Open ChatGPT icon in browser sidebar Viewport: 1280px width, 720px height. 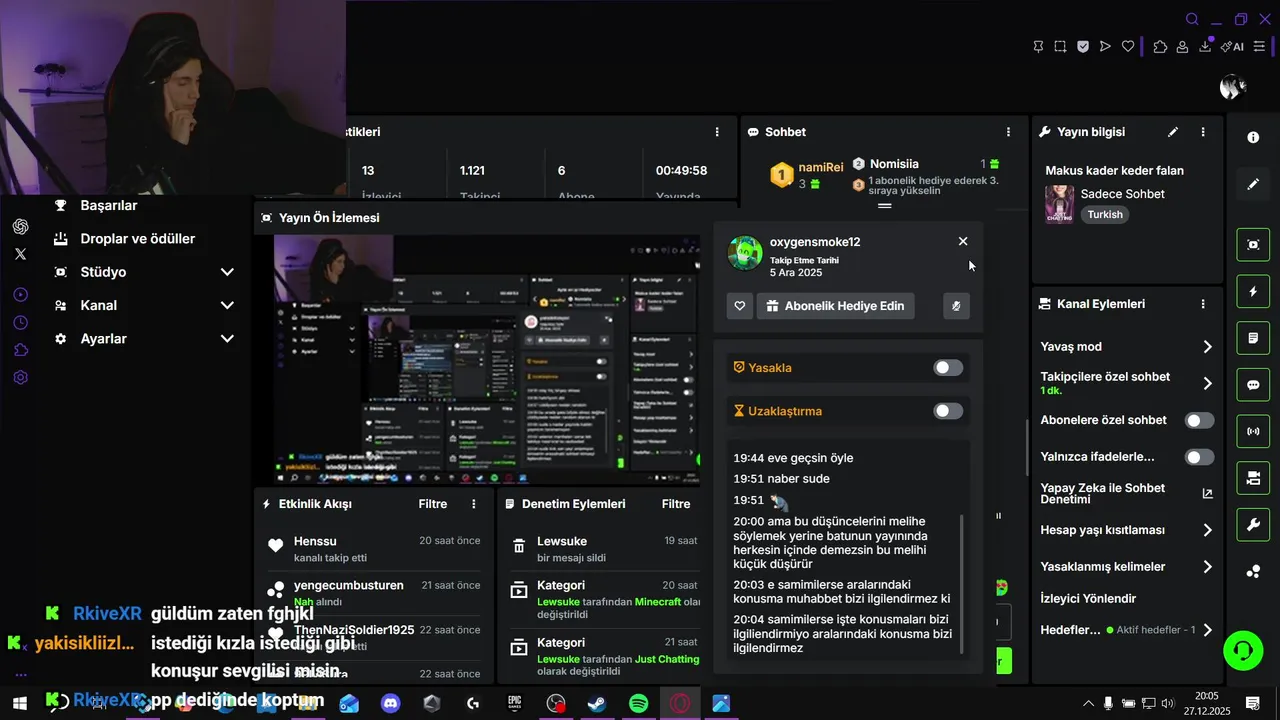[x=20, y=227]
